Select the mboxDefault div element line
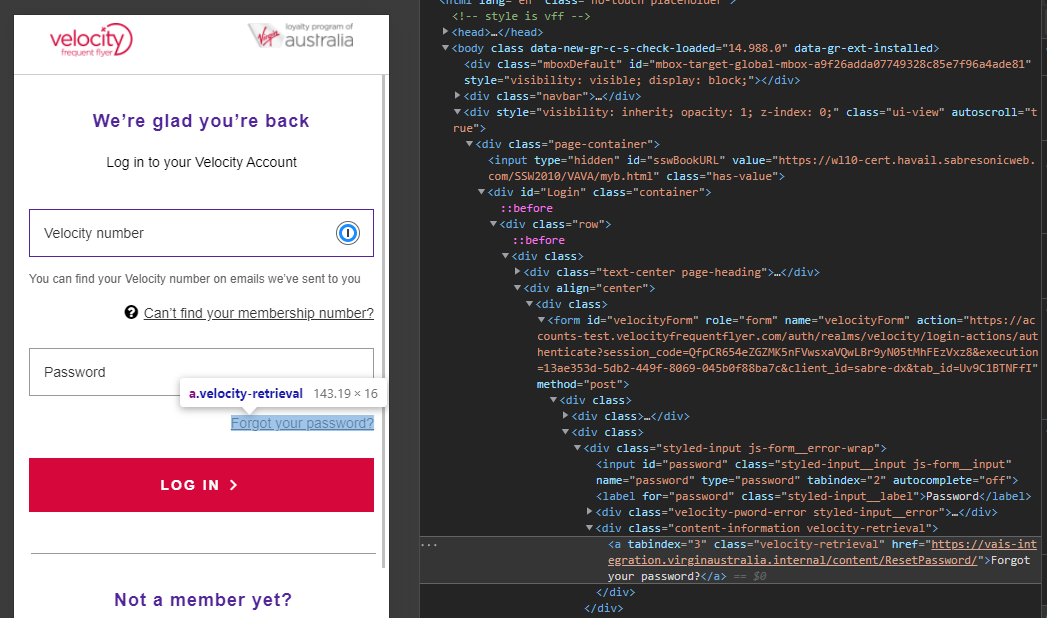1047x618 pixels. click(x=747, y=72)
